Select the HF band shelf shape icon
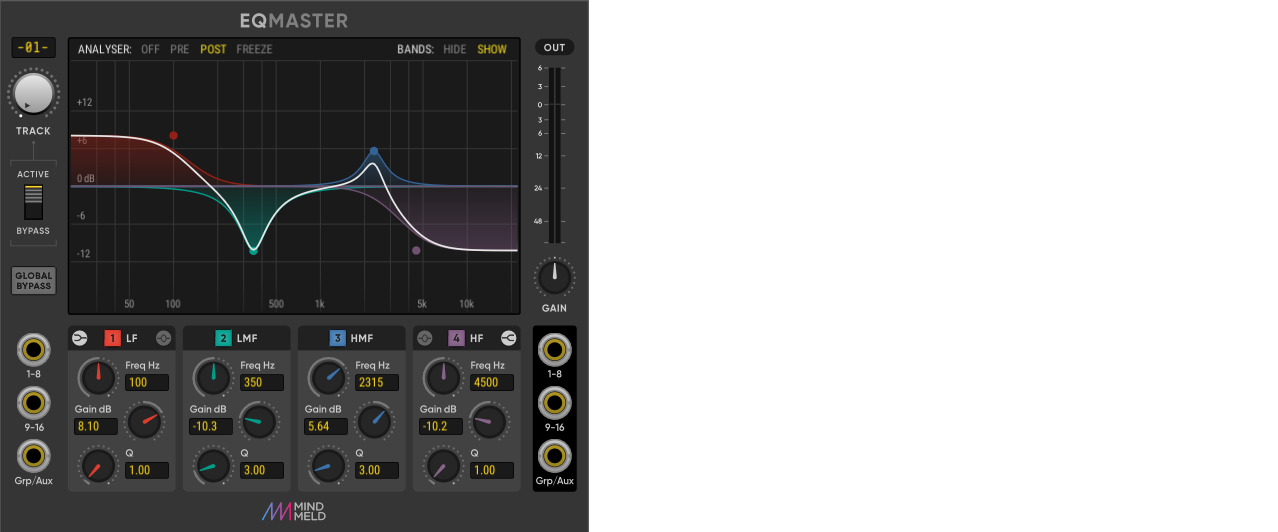The image size is (1278, 532). [508, 338]
